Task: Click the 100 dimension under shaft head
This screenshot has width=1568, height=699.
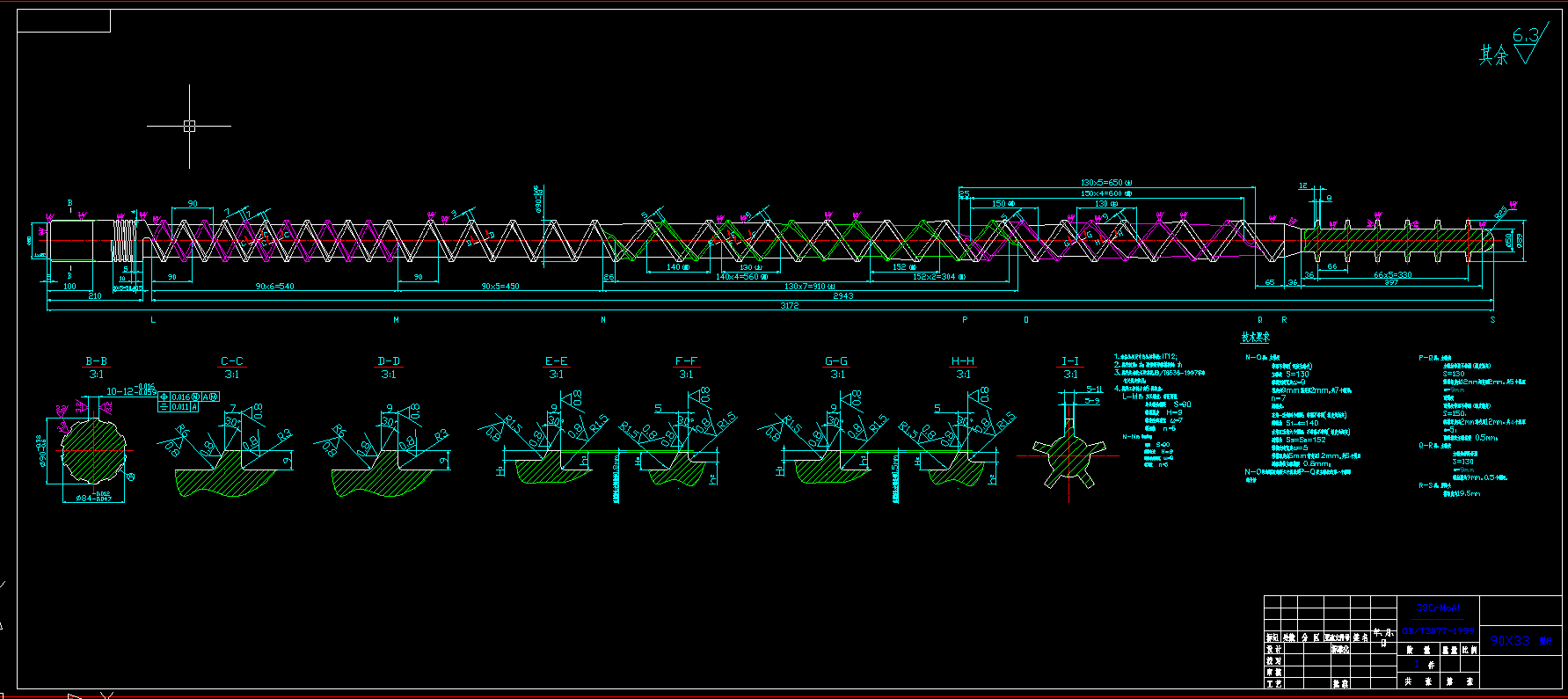Action: (x=69, y=287)
